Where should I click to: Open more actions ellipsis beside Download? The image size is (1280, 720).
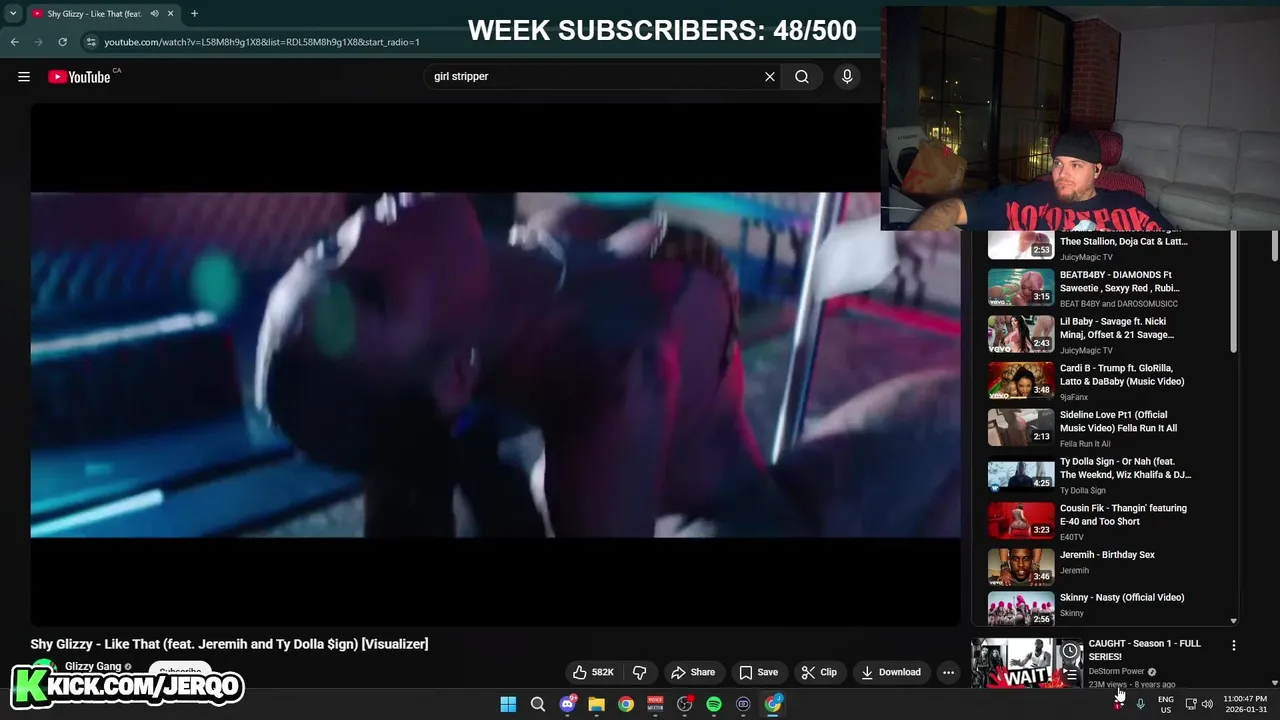[948, 672]
